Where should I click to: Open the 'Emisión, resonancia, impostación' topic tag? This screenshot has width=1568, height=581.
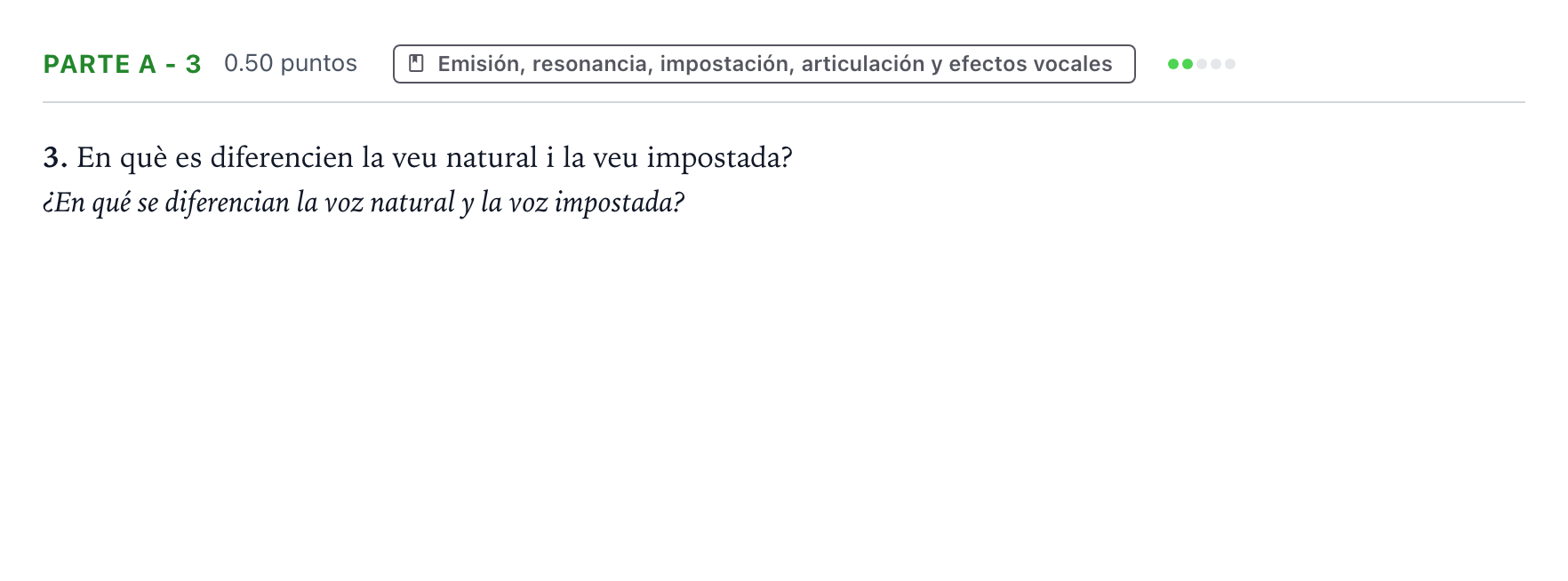click(x=764, y=64)
